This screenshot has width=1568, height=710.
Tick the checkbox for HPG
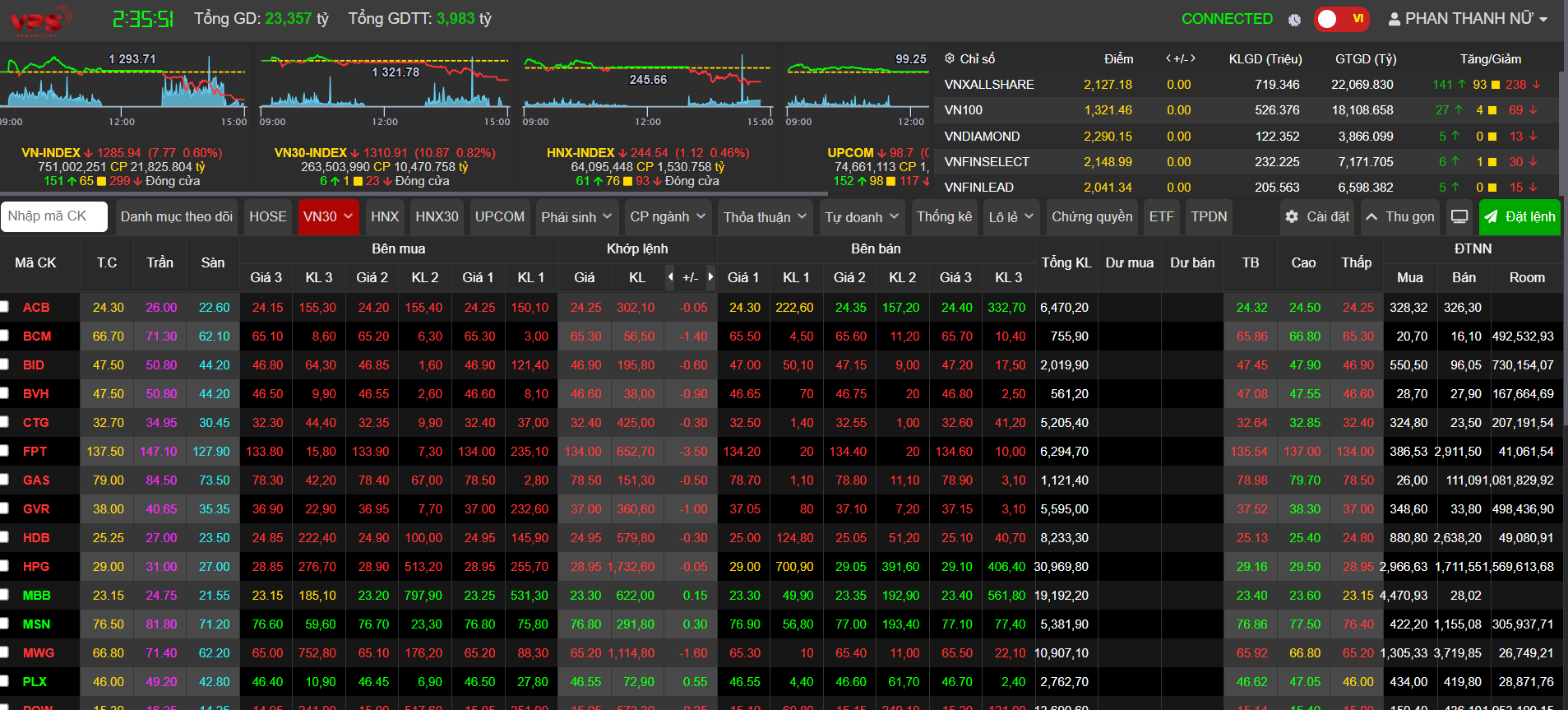point(4,566)
